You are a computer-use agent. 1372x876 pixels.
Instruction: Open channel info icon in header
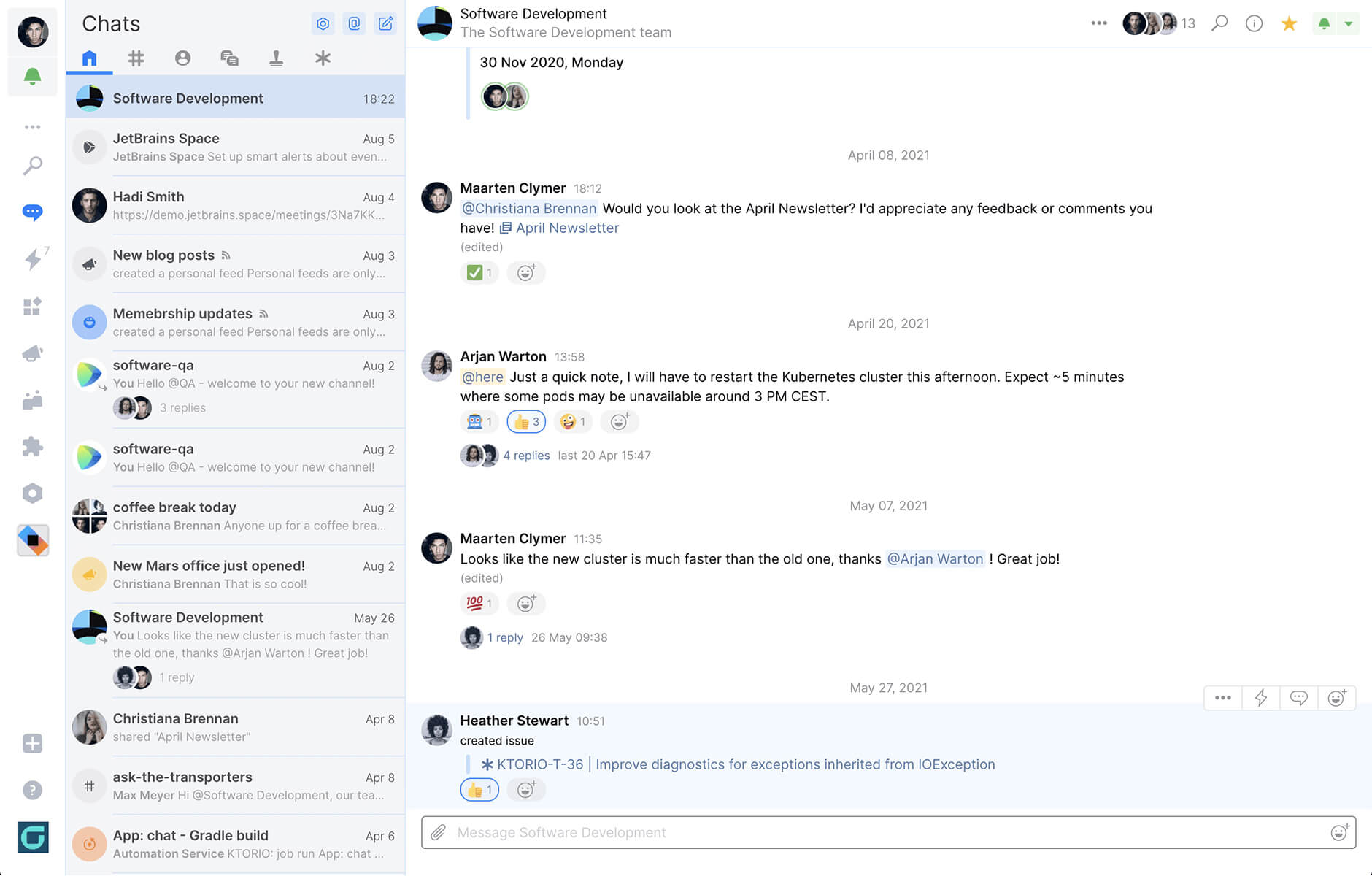click(1254, 23)
